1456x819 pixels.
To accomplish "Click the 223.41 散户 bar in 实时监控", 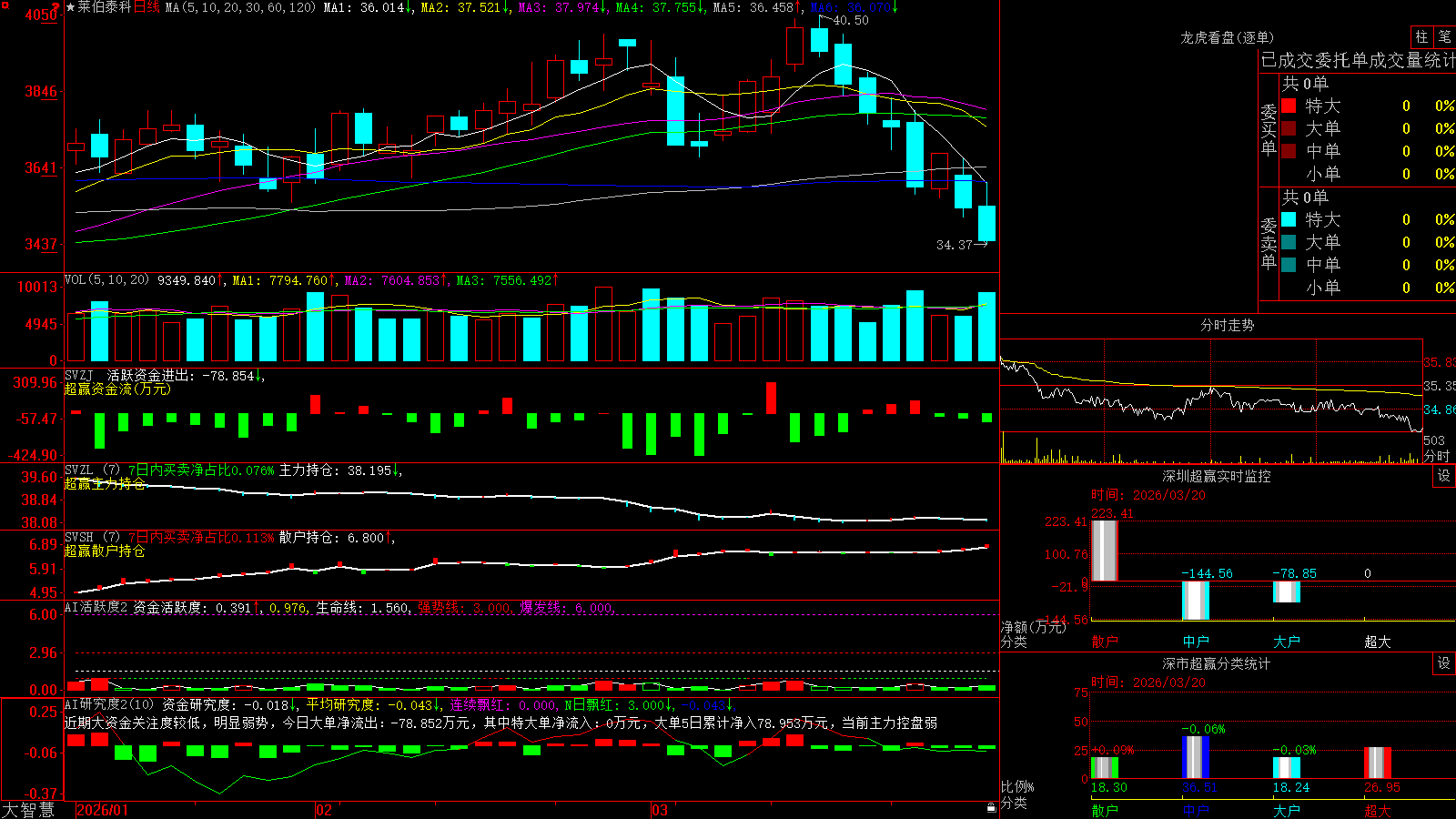I will point(1104,551).
